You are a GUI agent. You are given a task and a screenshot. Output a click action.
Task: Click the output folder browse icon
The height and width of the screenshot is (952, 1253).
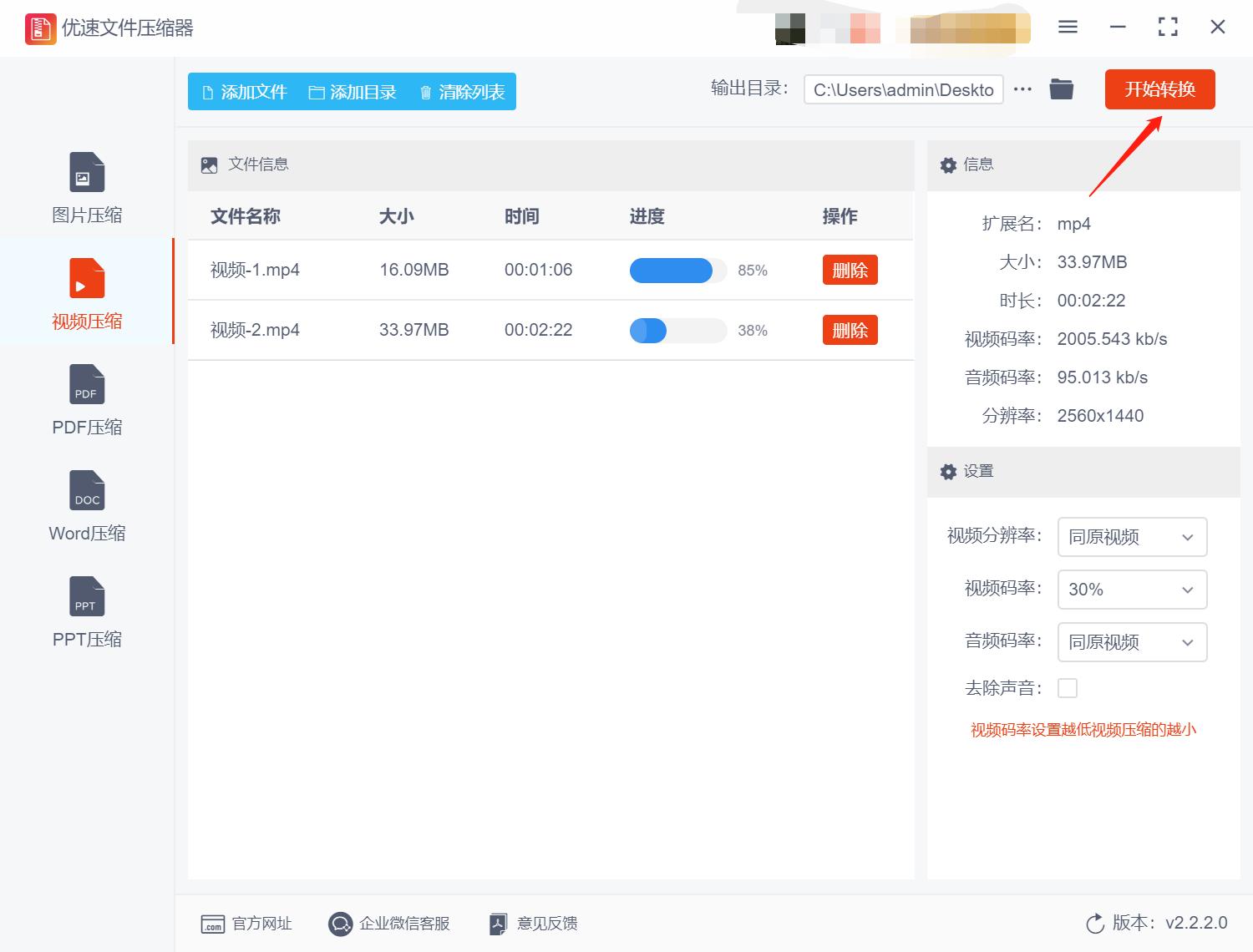tap(1061, 88)
